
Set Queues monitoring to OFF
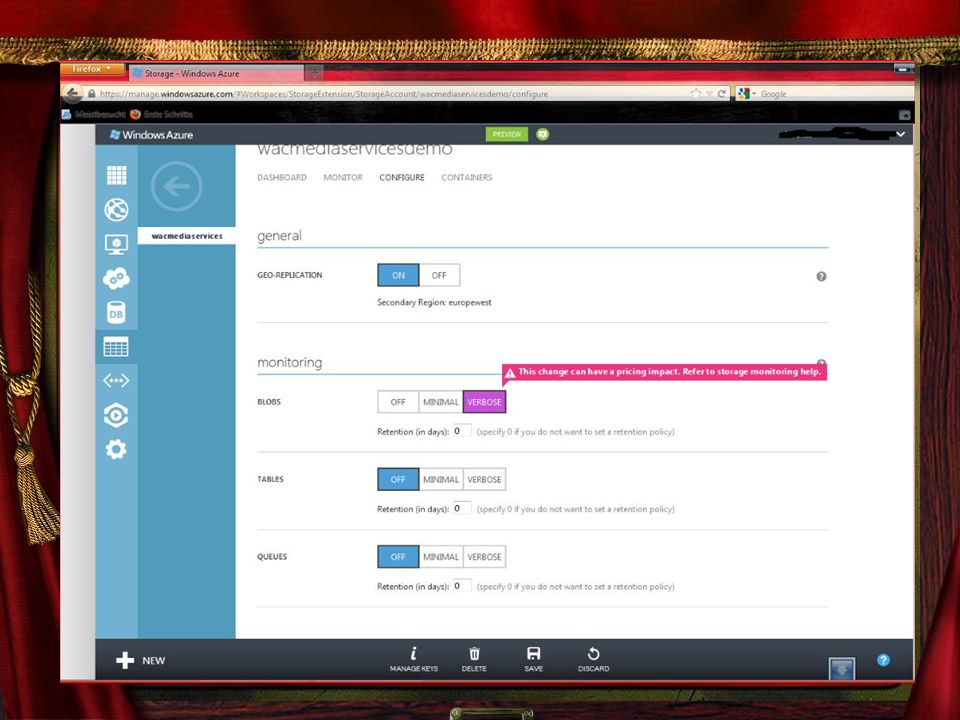click(398, 557)
